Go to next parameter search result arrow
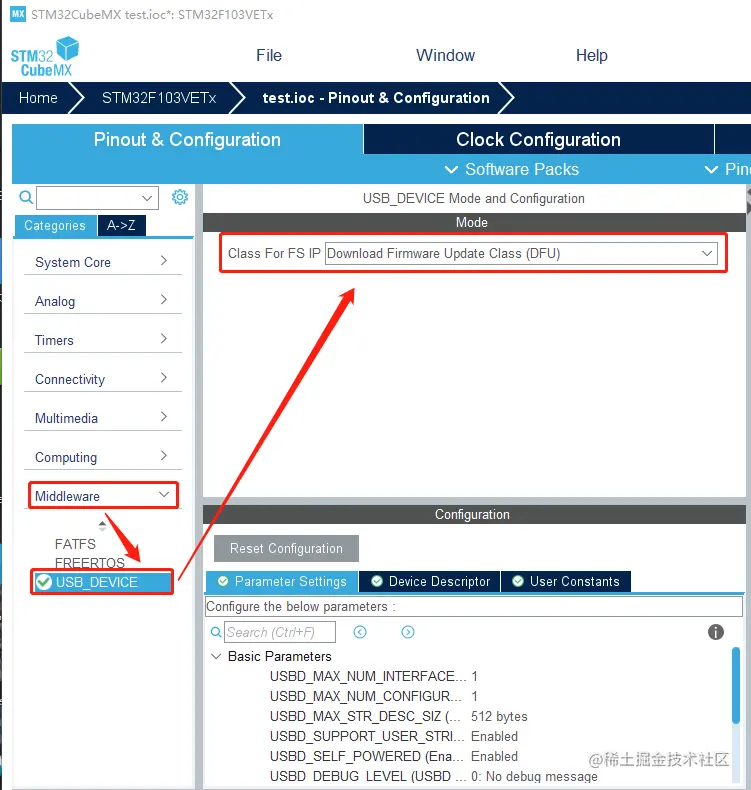Viewport: 751px width, 790px height. (408, 632)
